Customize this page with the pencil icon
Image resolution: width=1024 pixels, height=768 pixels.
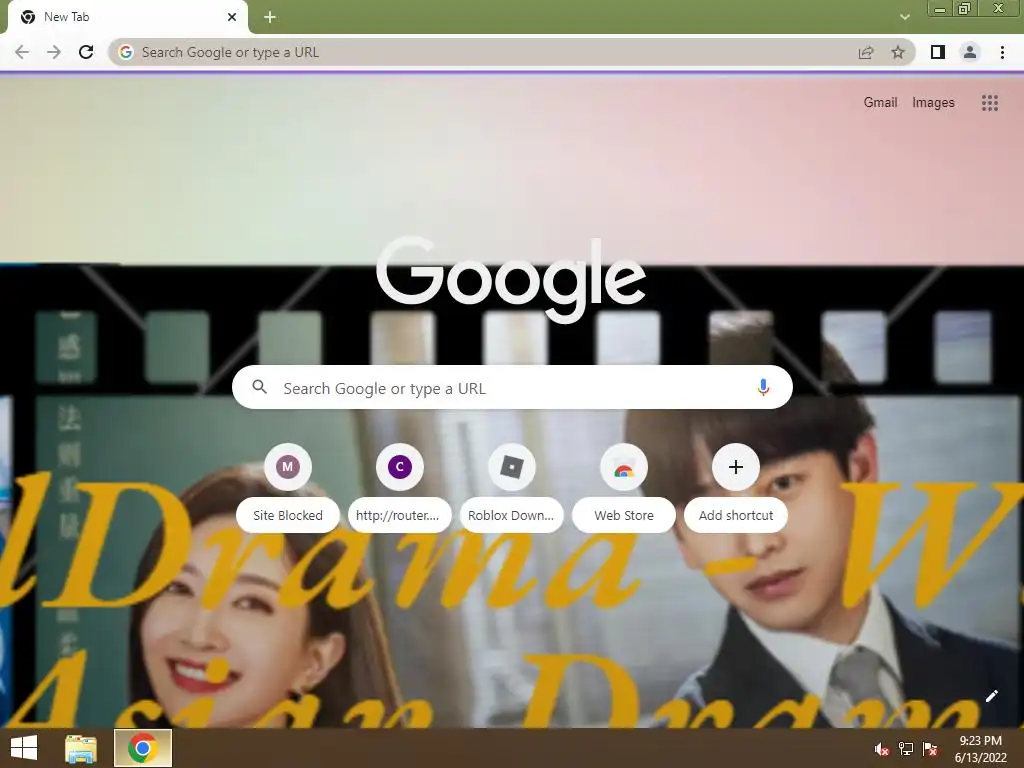[991, 696]
